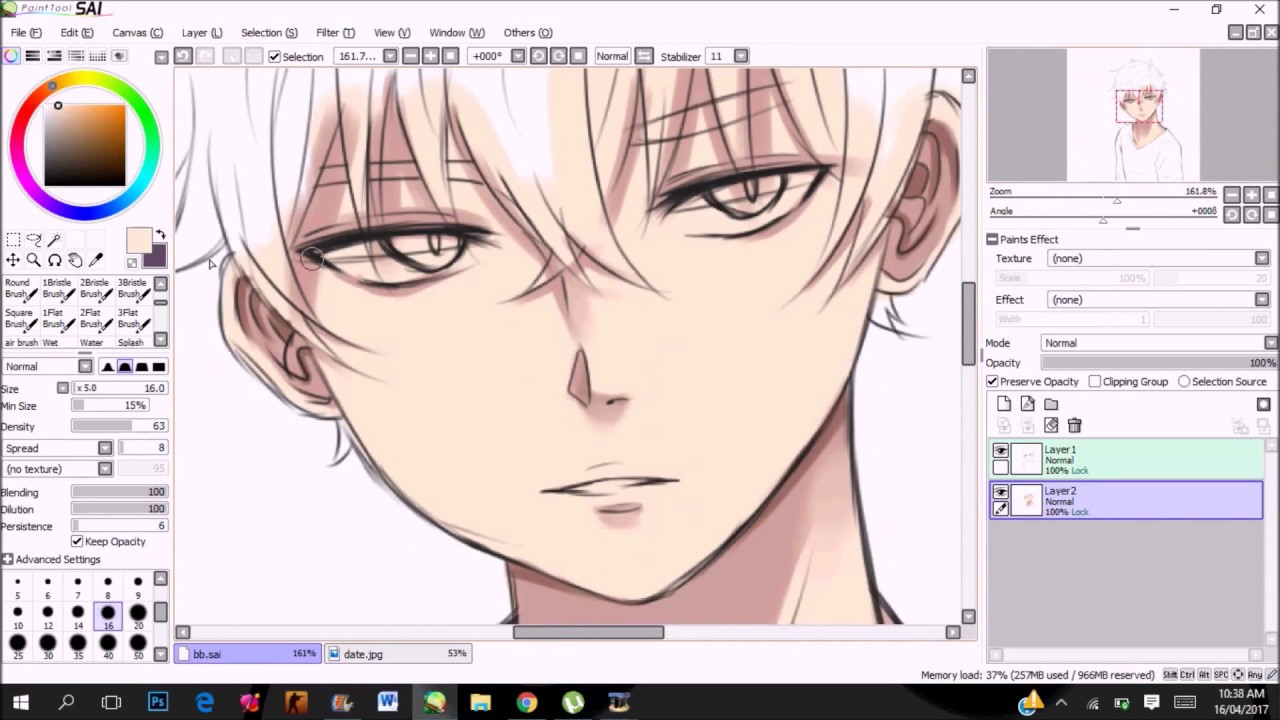Toggle Preserve Opacity checkbox

pyautogui.click(x=992, y=381)
